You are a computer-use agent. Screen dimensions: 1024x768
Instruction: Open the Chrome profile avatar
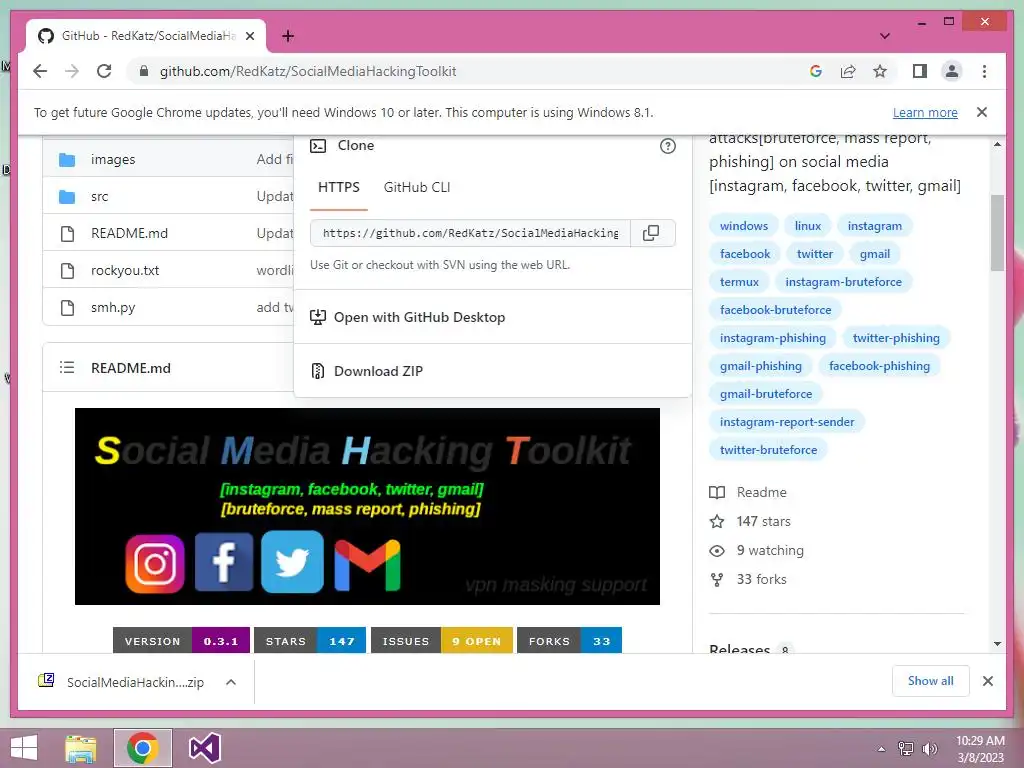[952, 71]
